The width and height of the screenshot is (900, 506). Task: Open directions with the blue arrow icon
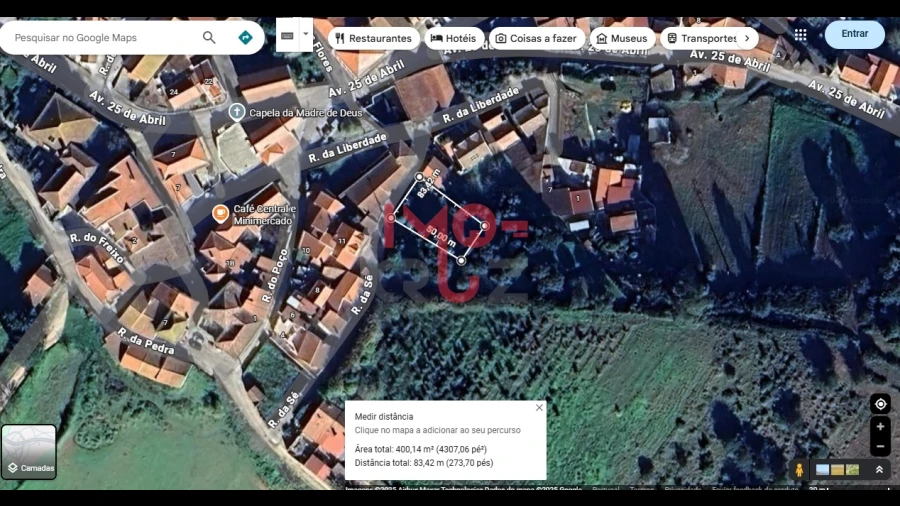click(245, 38)
